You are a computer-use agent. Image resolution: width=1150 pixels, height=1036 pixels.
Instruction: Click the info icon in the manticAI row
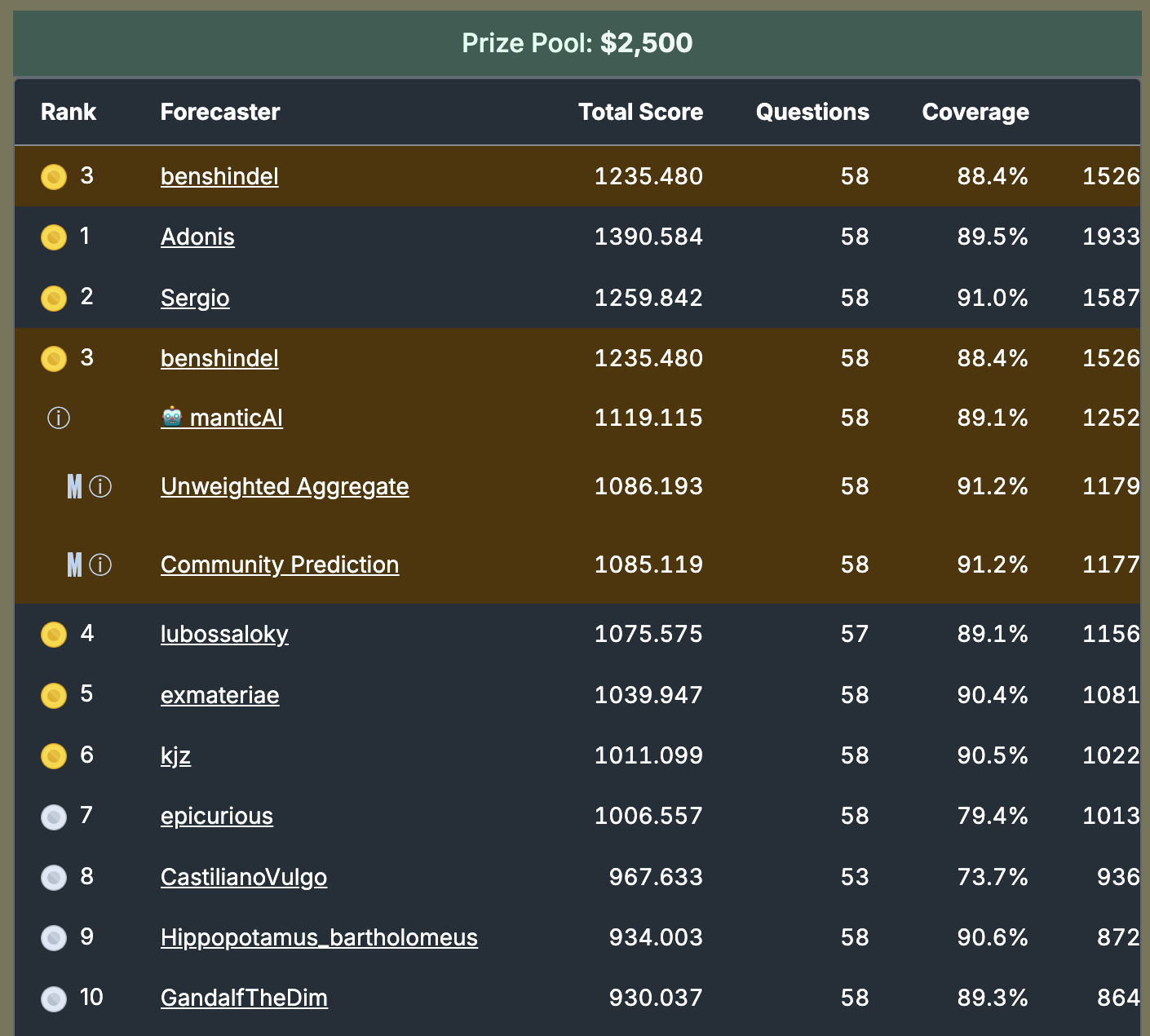pos(59,418)
